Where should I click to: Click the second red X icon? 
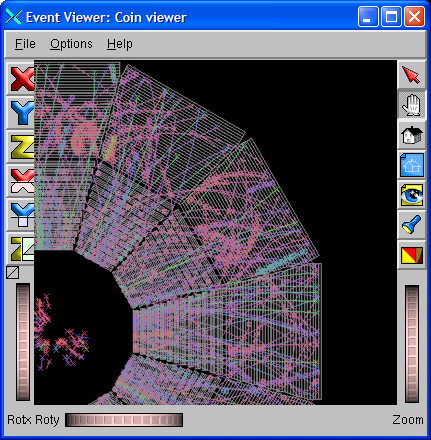click(21, 181)
